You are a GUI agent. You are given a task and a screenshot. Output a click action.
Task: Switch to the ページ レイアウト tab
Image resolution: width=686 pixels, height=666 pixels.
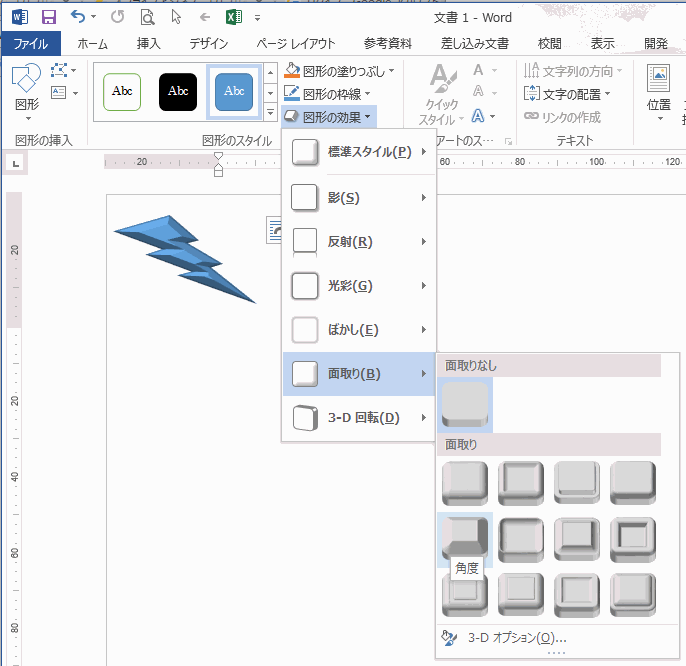pyautogui.click(x=296, y=43)
